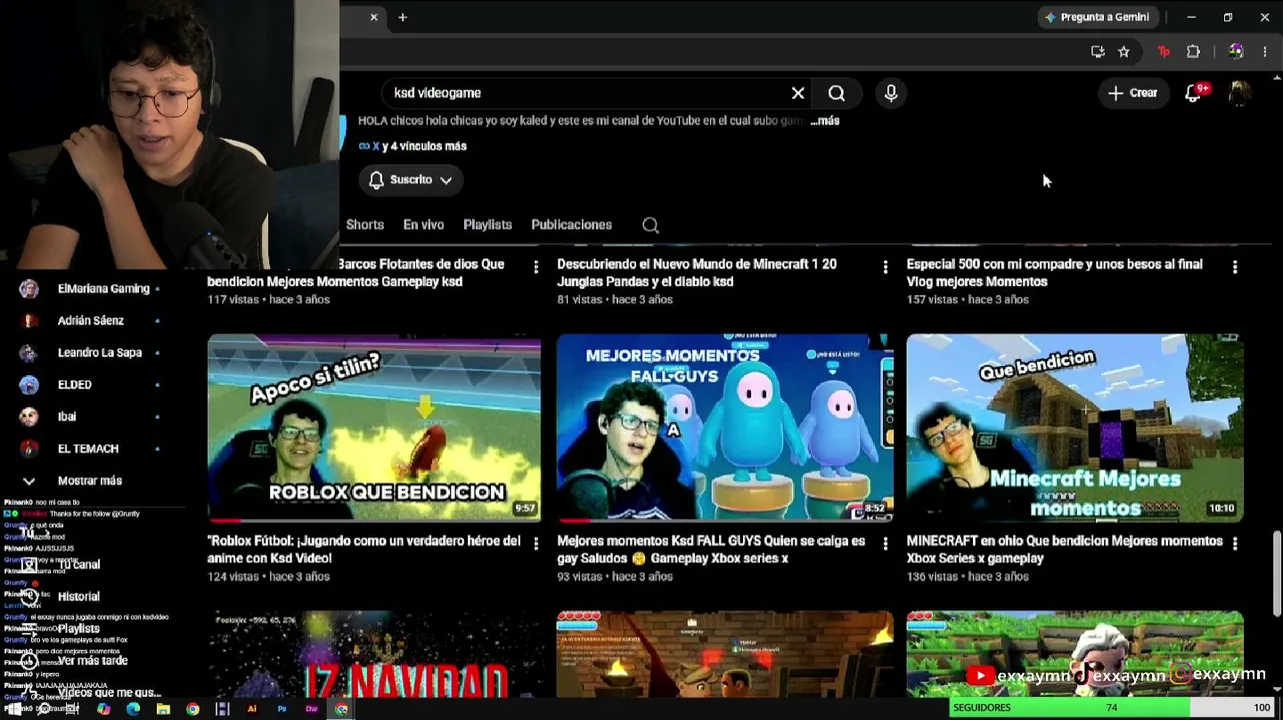Search within the channel using the magnifier
Screen dimensions: 1283x720
[651, 225]
